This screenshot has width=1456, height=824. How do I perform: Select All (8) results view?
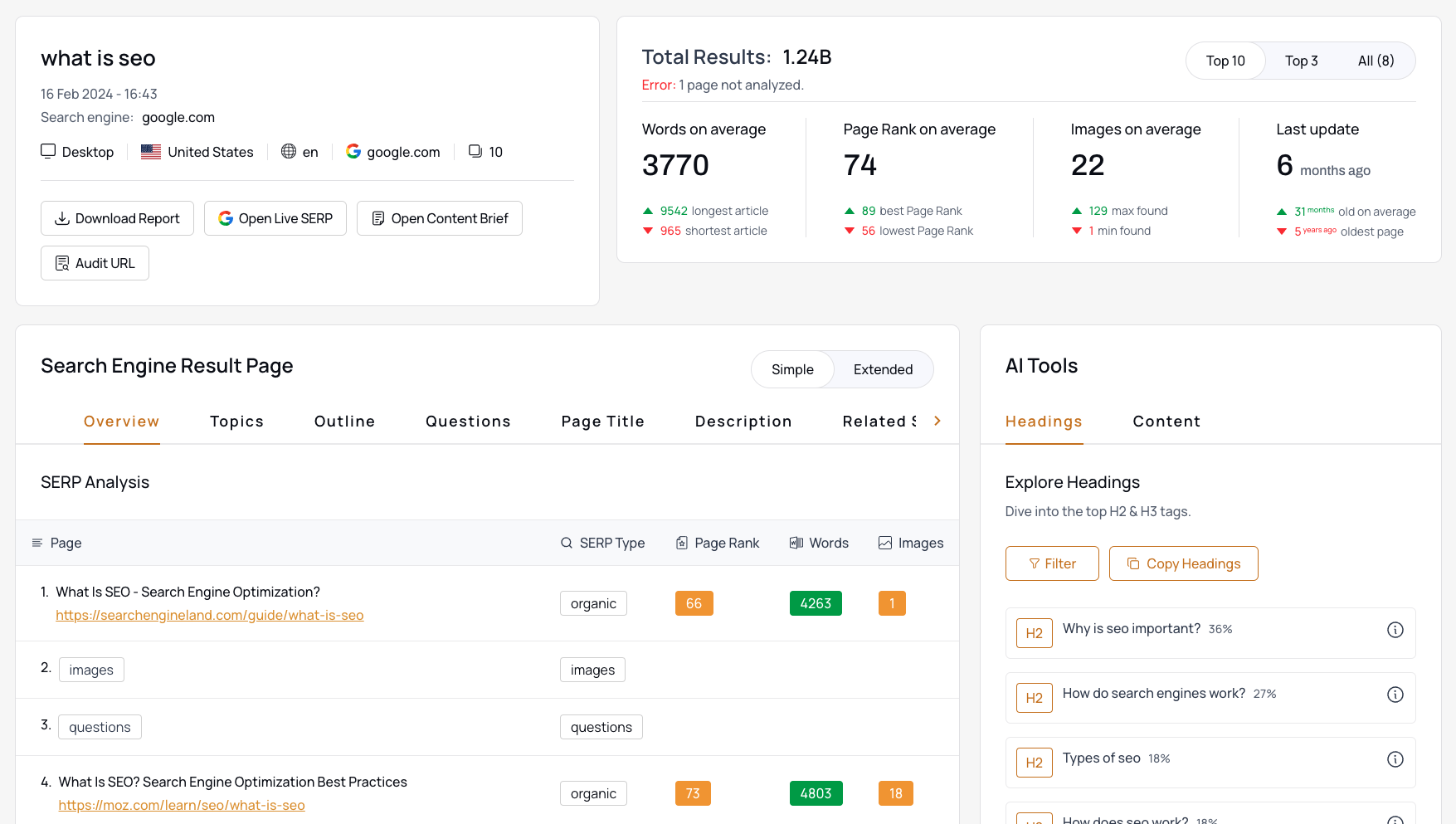[1376, 60]
